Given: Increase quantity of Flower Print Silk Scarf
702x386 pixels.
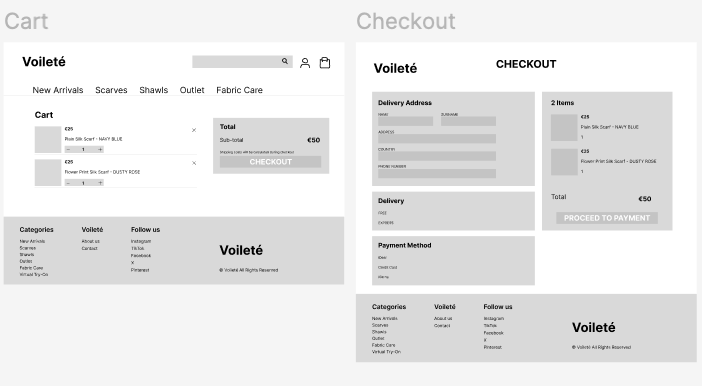Looking at the screenshot, I should tap(100, 183).
